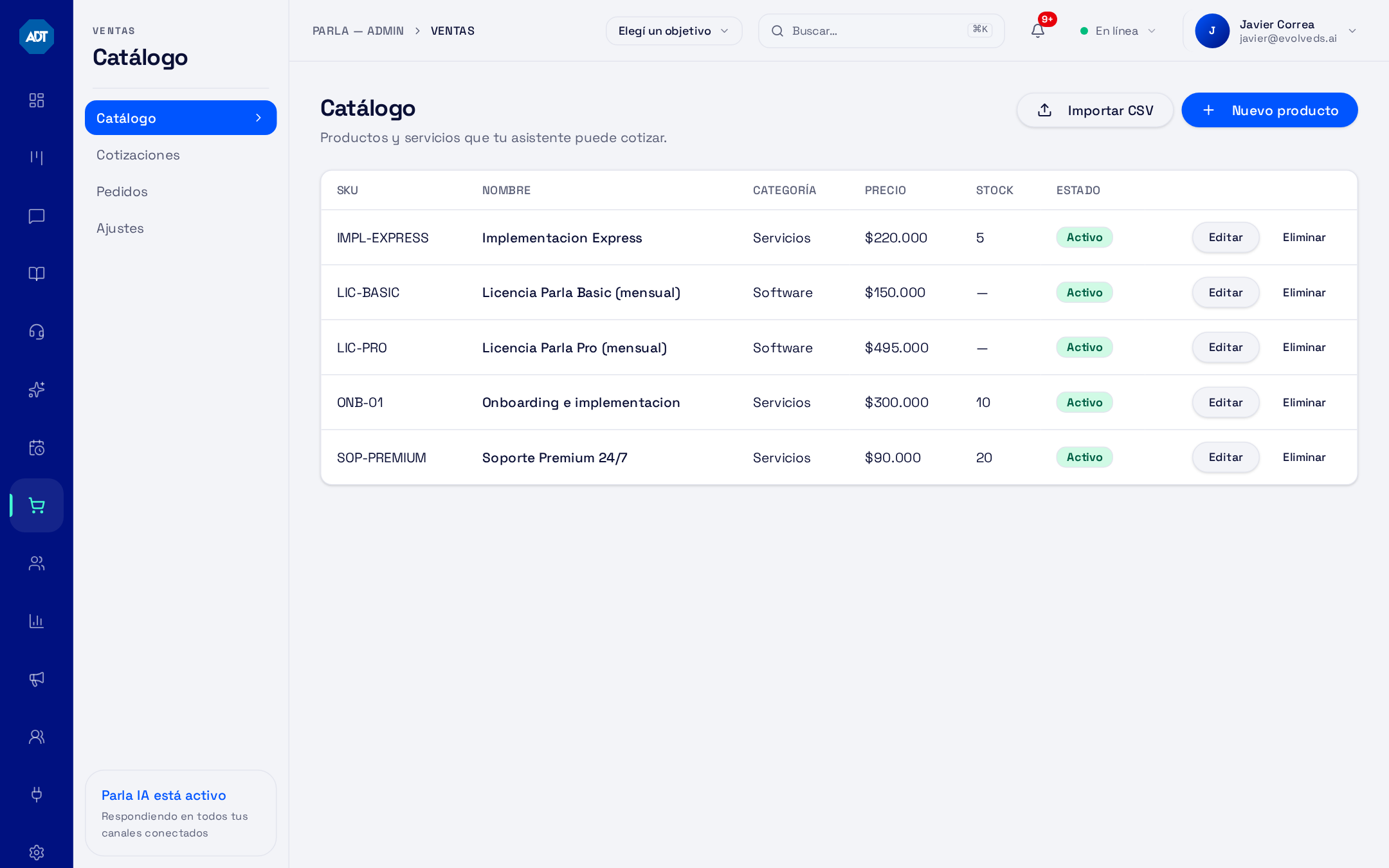The image size is (1389, 868).
Task: Click the magnifier search icon
Action: click(777, 31)
